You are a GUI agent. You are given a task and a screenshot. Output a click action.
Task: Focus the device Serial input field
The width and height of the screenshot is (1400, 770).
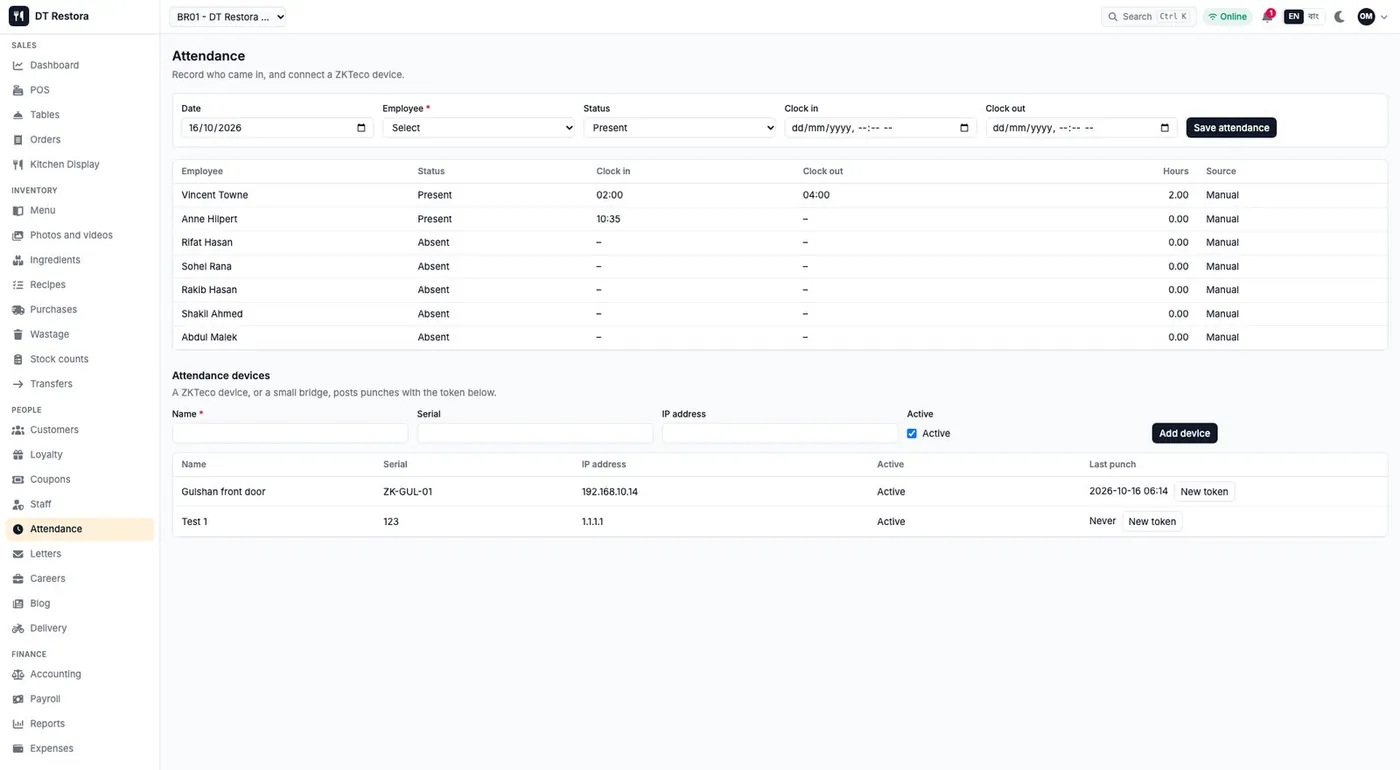click(x=535, y=433)
